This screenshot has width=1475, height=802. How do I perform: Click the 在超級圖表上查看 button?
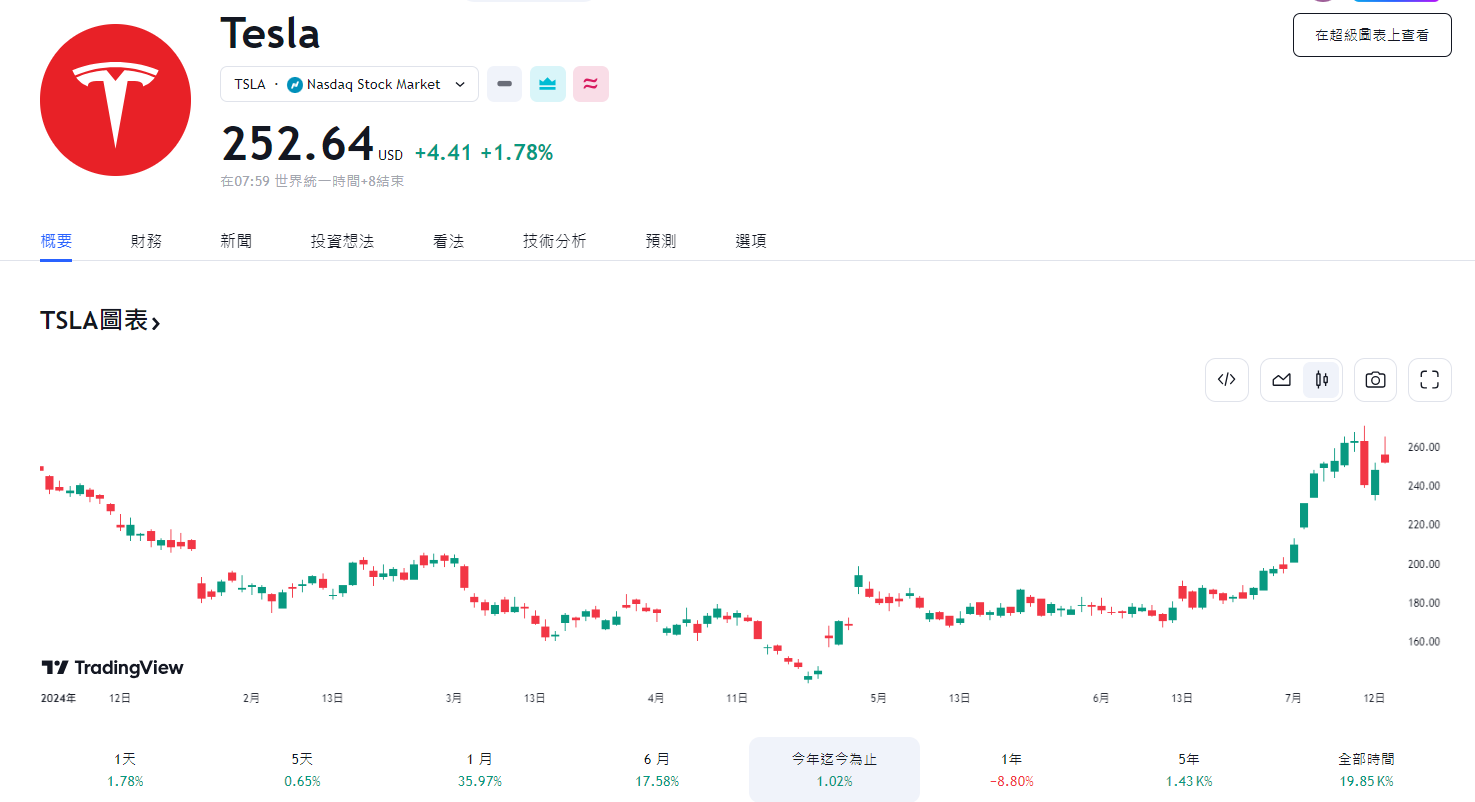(x=1371, y=35)
